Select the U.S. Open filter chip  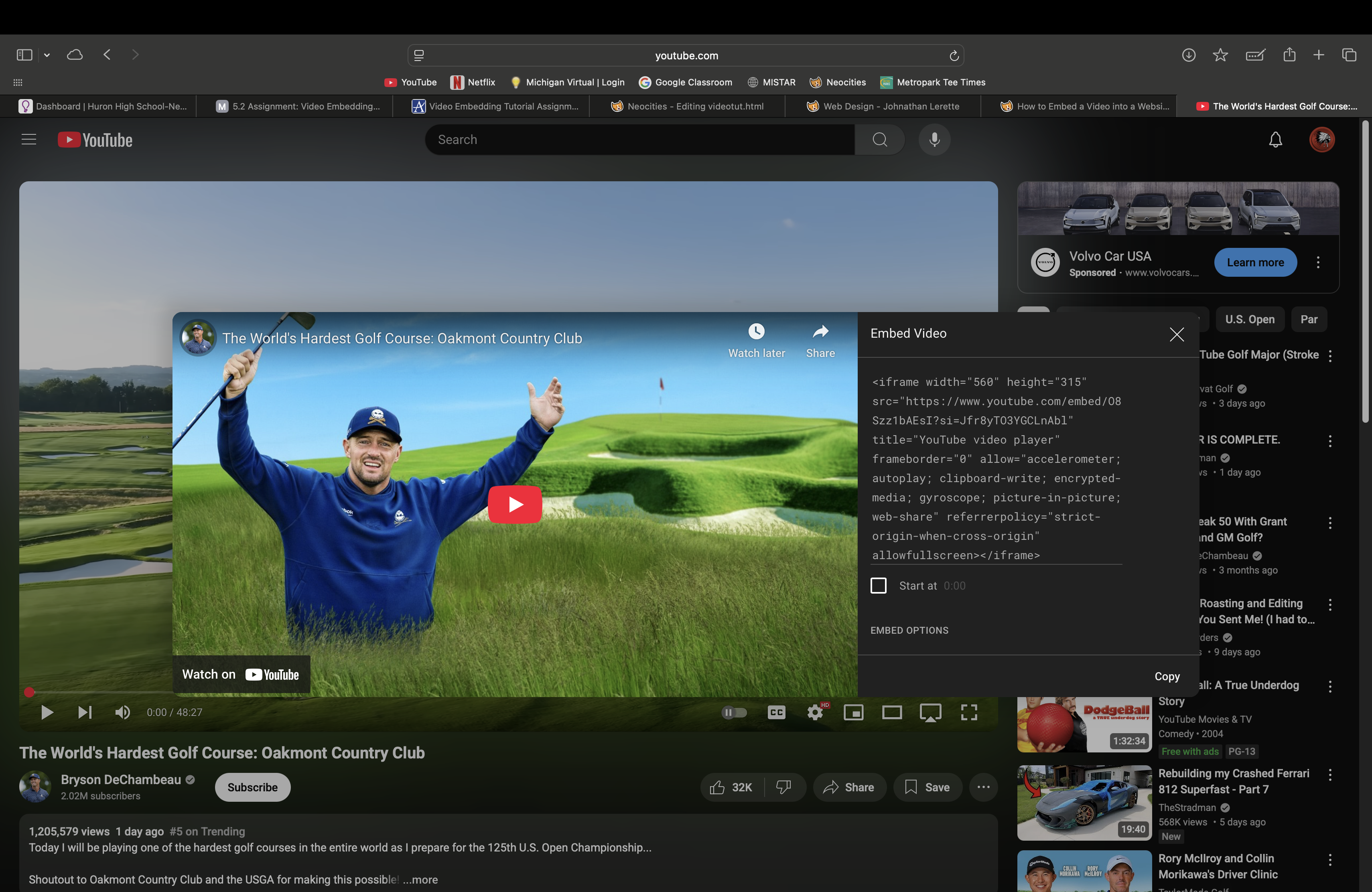[x=1250, y=319]
